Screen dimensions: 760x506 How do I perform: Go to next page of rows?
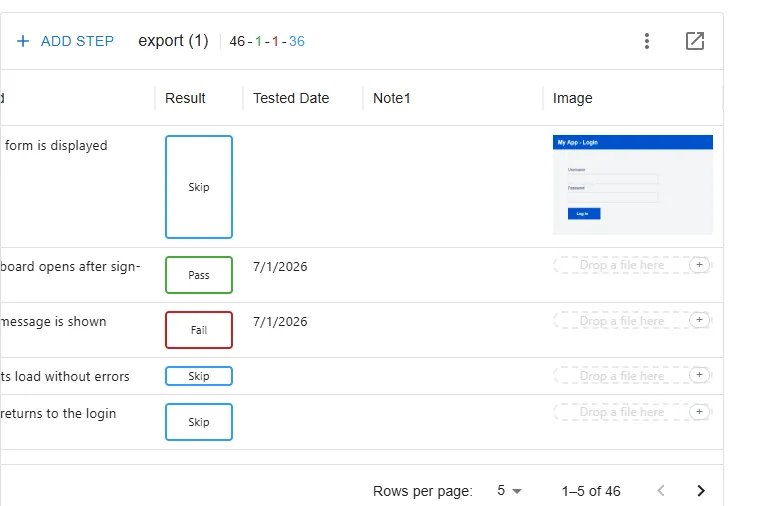(x=700, y=490)
